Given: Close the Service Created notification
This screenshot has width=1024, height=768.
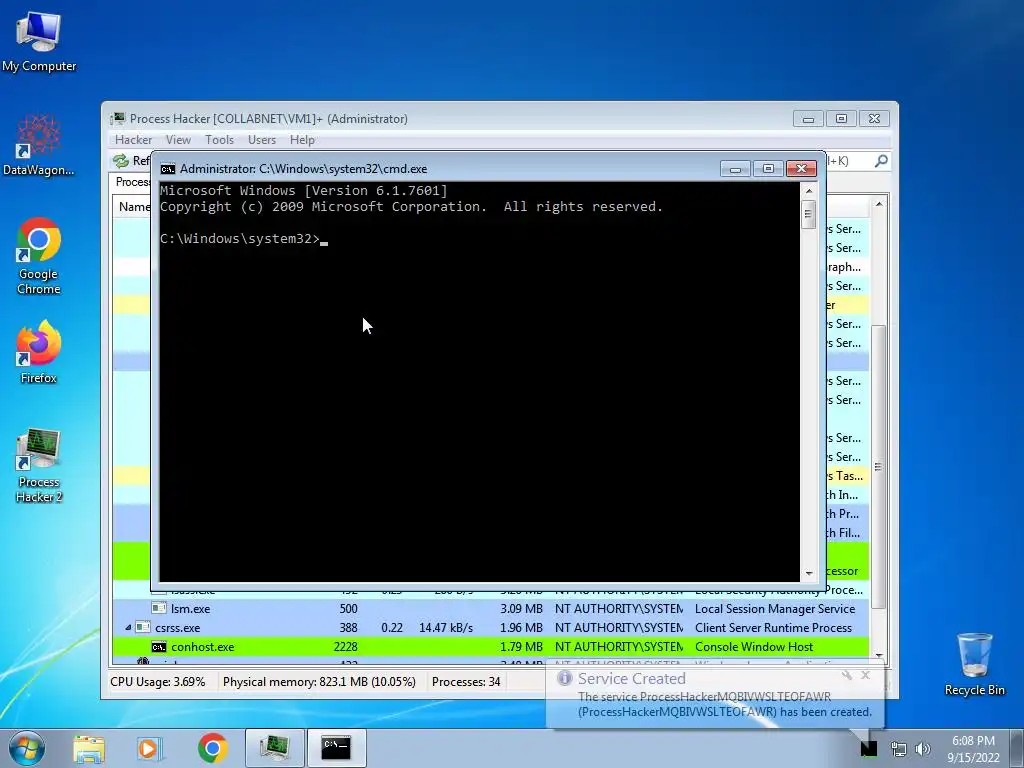Looking at the screenshot, I should click(x=865, y=675).
